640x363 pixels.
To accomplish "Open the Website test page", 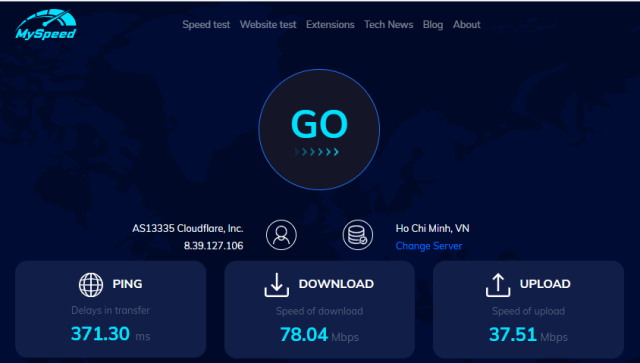I will pos(268,24).
